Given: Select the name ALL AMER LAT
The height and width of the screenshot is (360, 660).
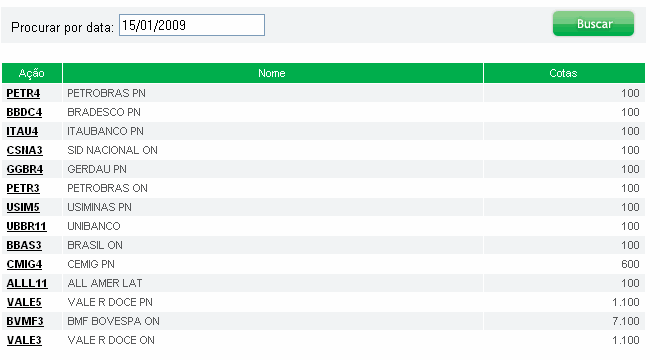Looking at the screenshot, I should coord(105,283).
